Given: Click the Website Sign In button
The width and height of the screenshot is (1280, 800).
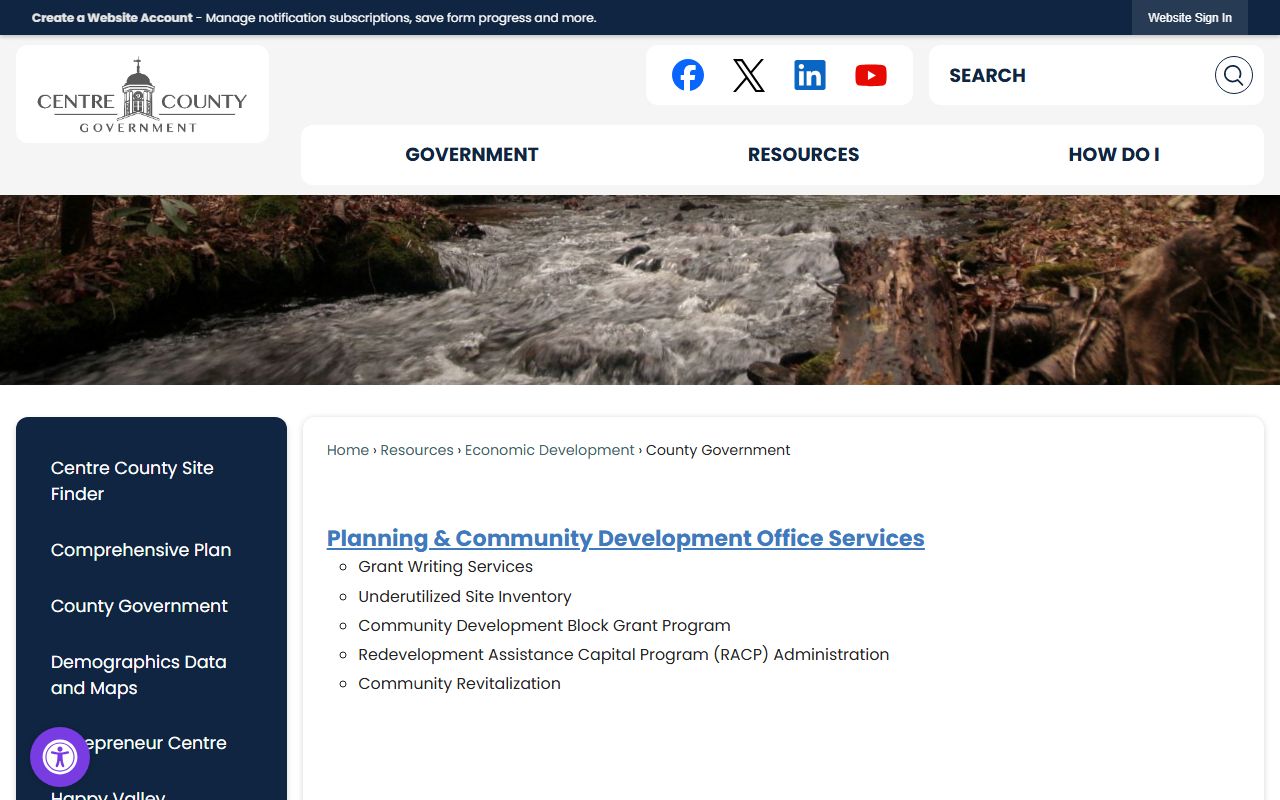Looking at the screenshot, I should (1189, 18).
